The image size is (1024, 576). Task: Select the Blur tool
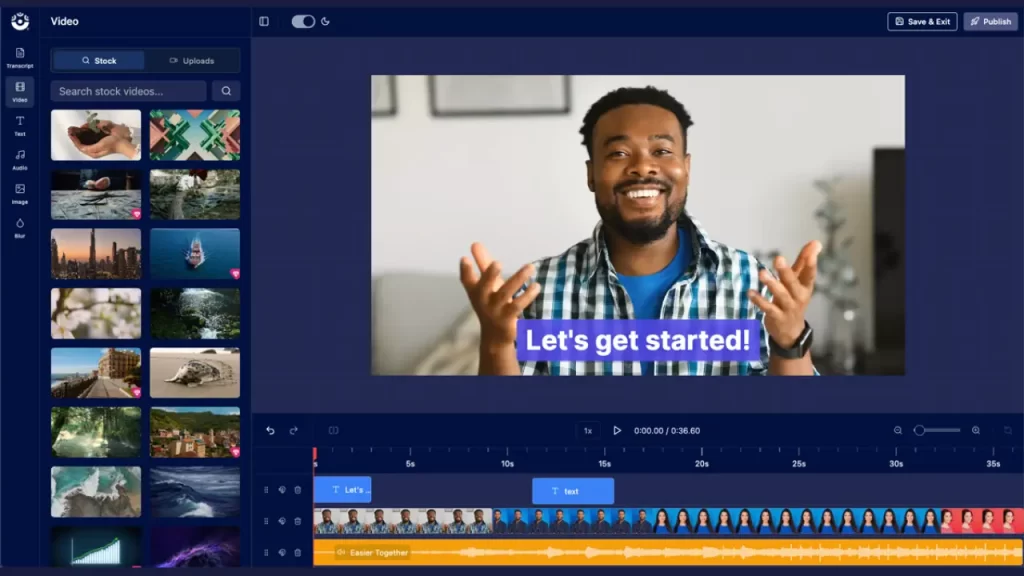click(20, 227)
